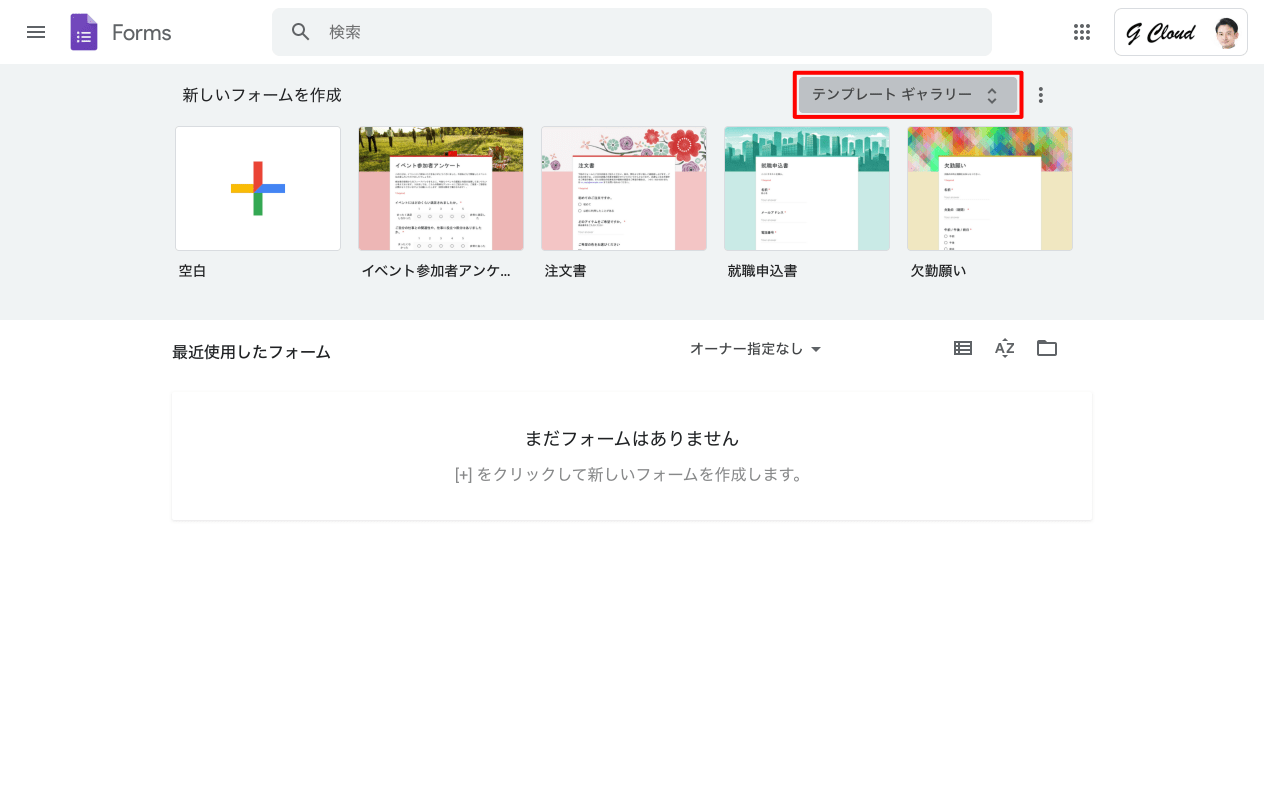
Task: Open the 注文書 template thumbnail
Action: click(624, 188)
